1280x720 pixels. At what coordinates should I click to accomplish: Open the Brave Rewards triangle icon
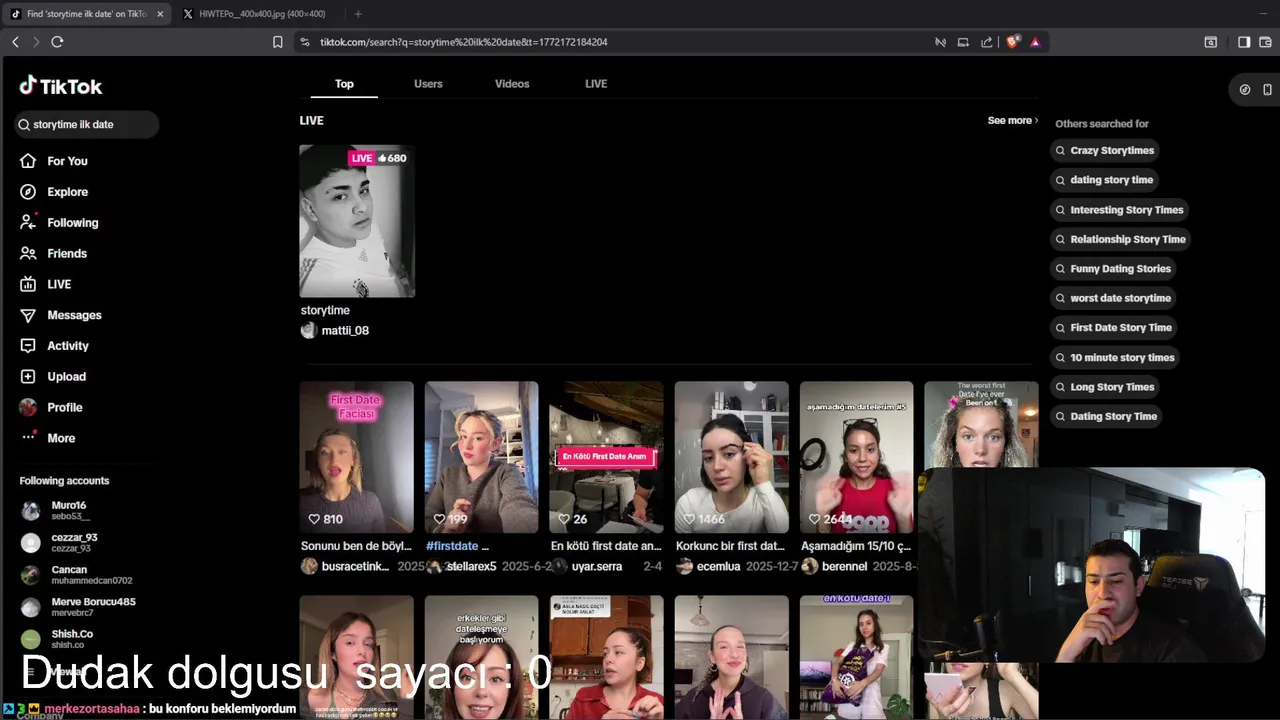point(1035,42)
